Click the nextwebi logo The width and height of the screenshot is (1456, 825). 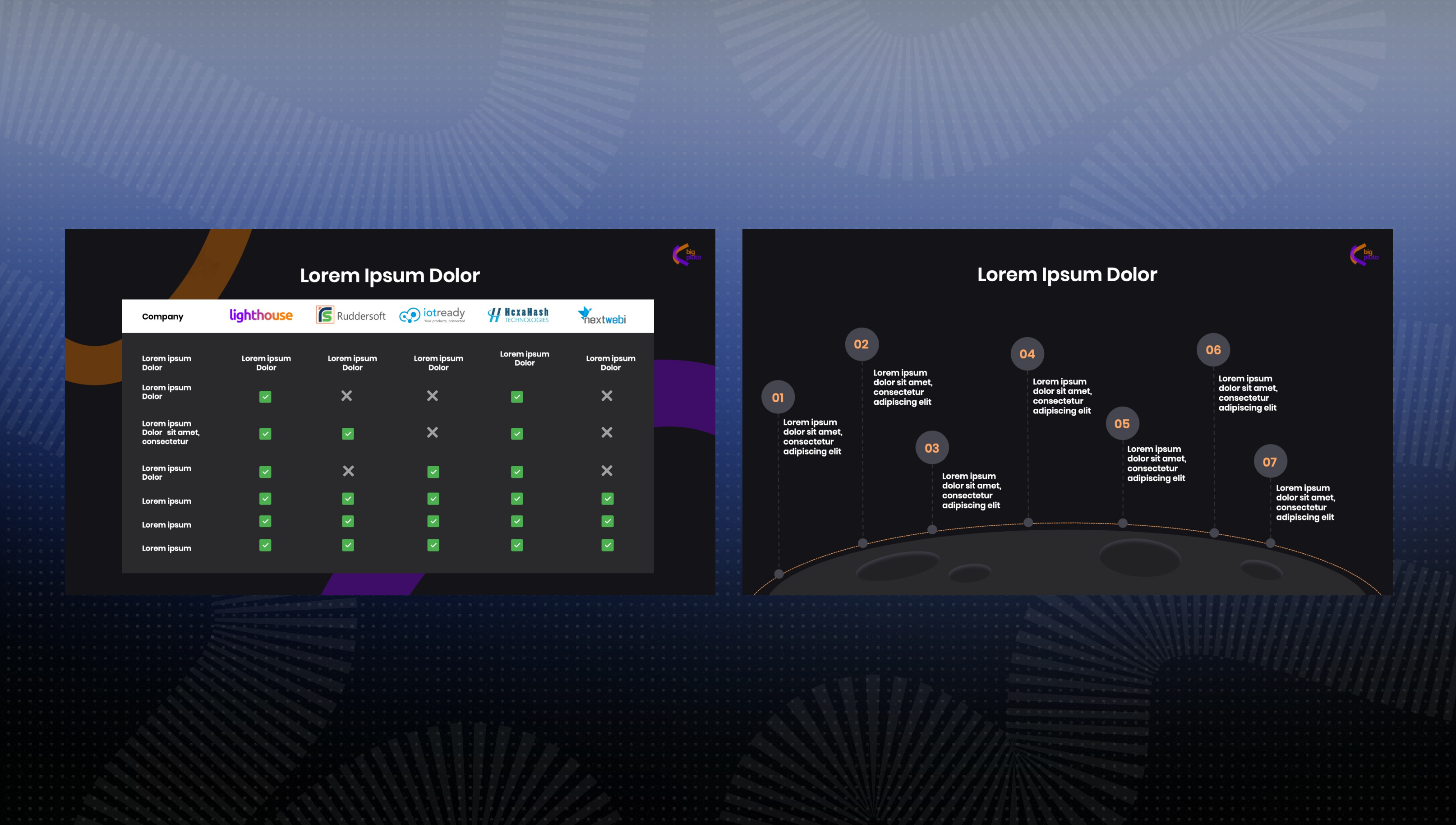coord(602,315)
